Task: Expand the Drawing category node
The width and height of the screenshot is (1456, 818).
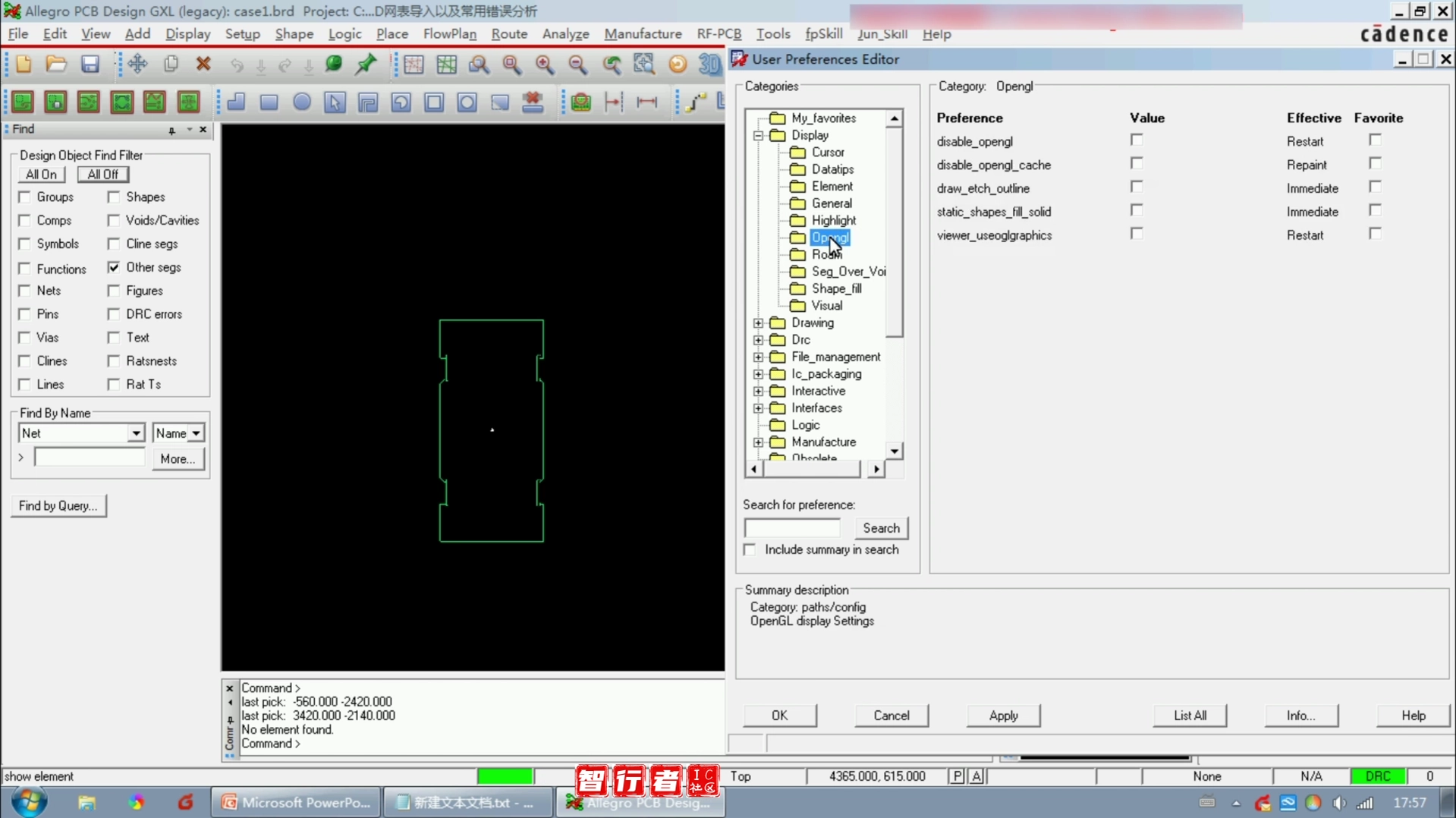Action: tap(758, 323)
